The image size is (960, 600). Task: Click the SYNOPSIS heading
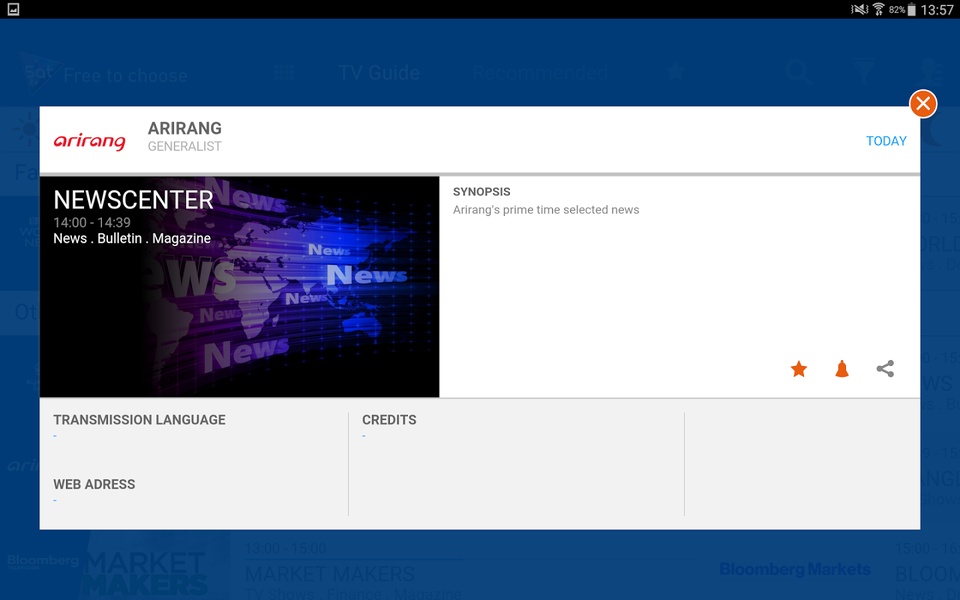coord(481,192)
